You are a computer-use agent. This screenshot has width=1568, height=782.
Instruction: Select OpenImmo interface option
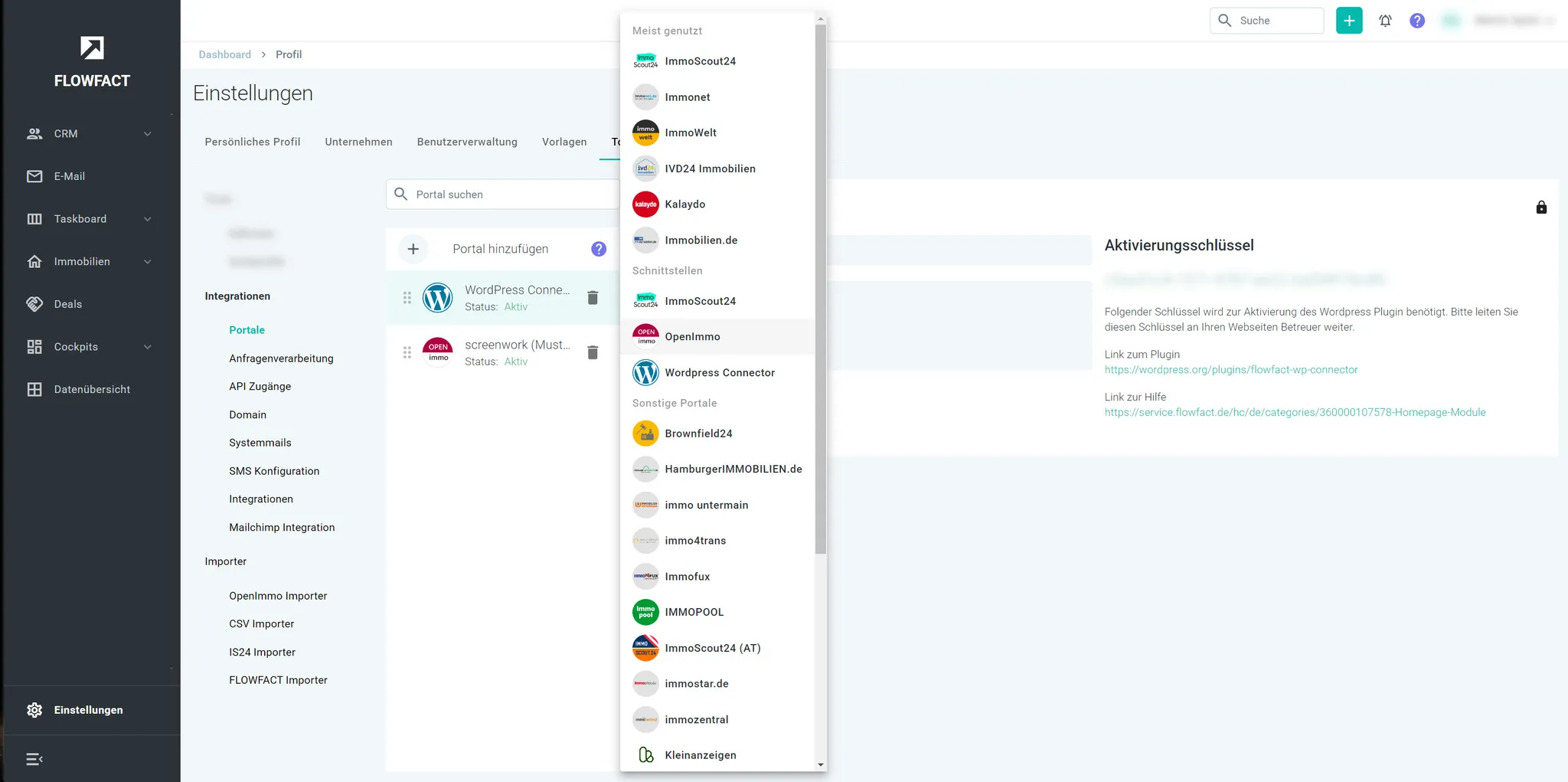click(x=717, y=337)
